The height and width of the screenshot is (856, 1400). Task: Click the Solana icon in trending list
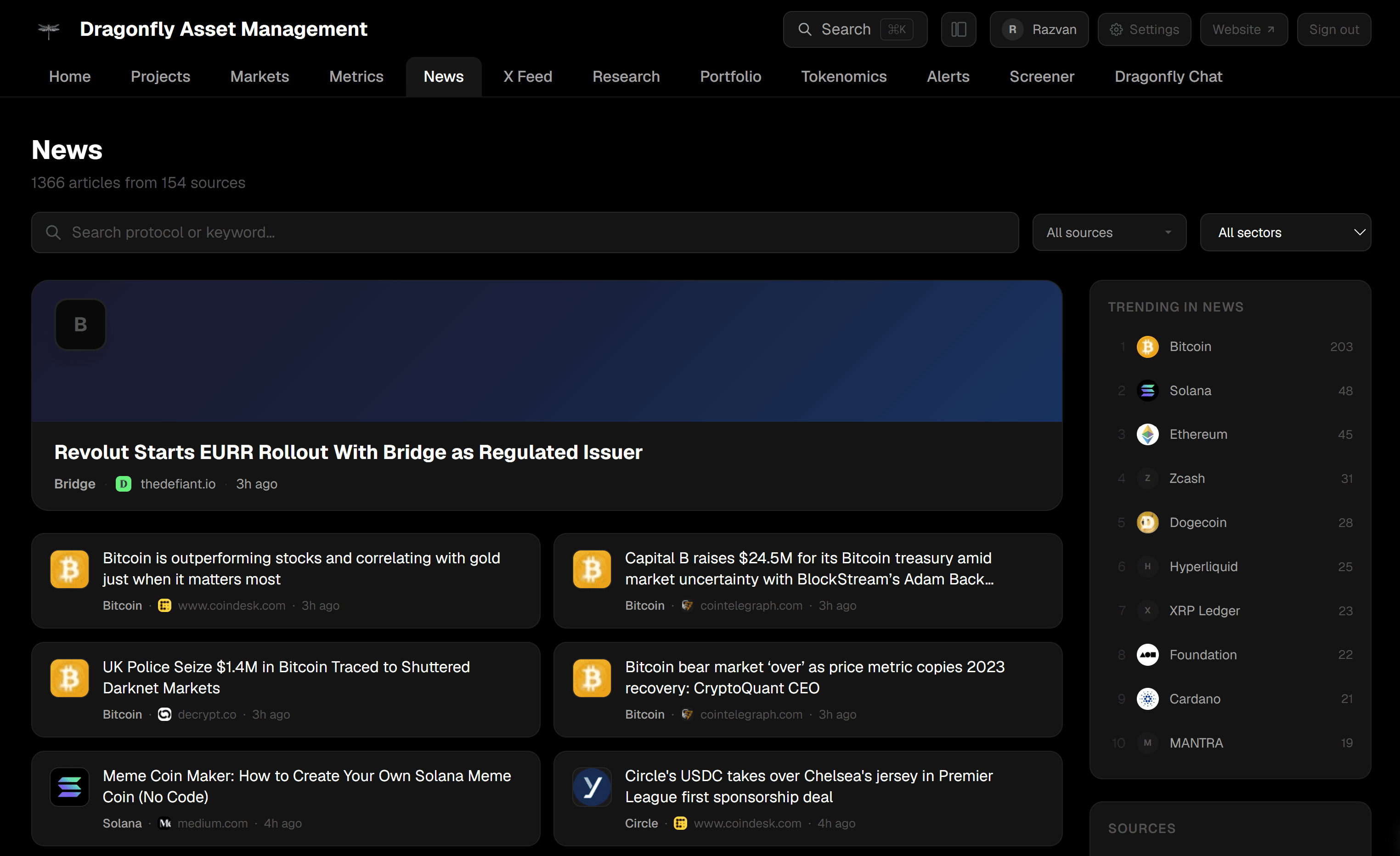pos(1147,391)
